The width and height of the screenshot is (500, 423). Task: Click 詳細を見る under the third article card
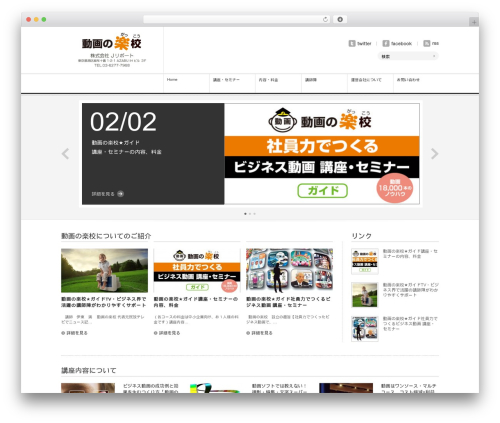point(259,333)
